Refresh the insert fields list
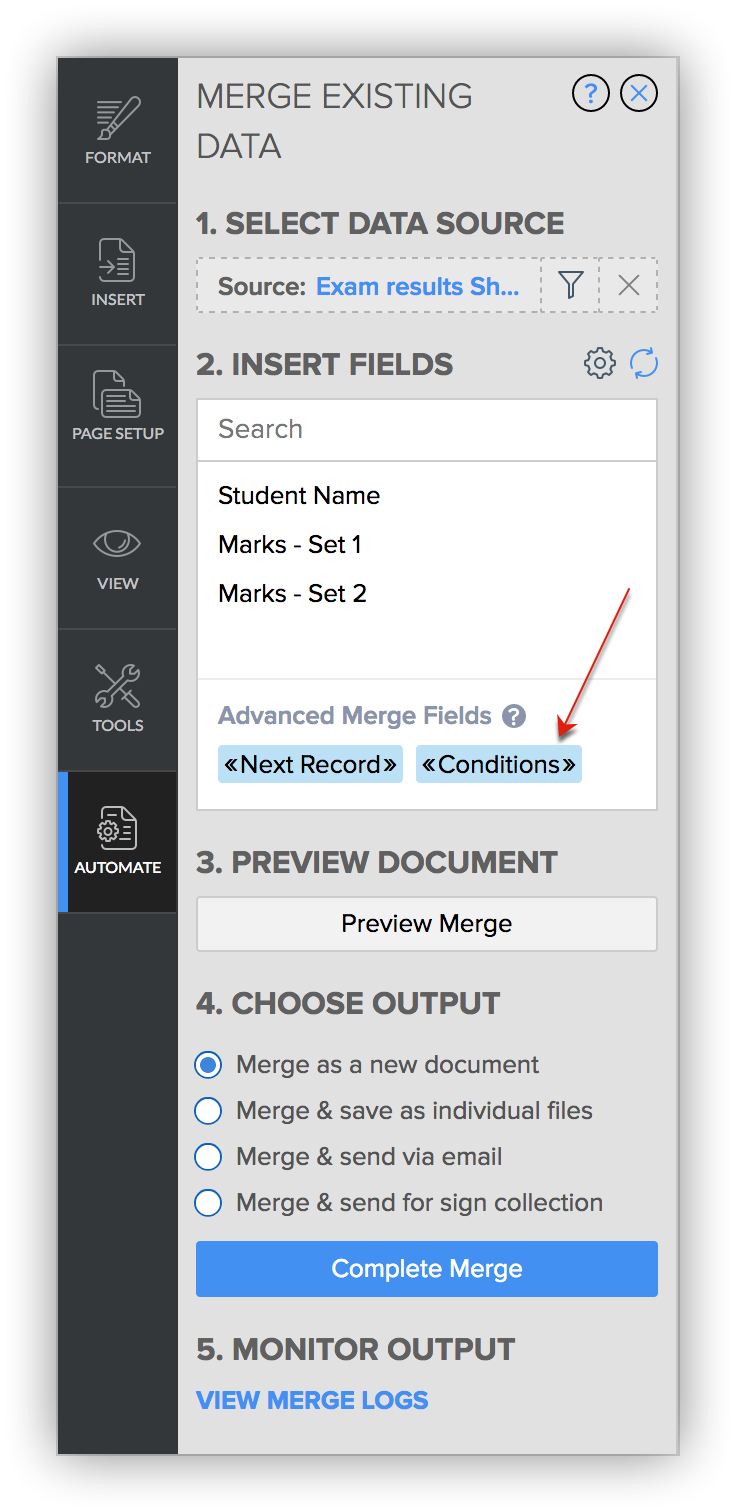 pos(644,363)
